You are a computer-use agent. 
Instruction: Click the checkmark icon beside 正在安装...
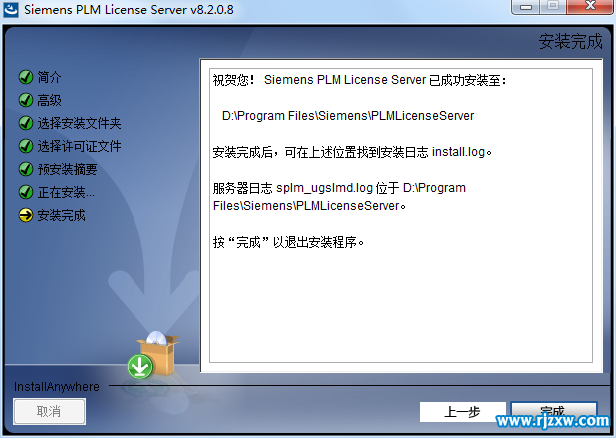[x=26, y=192]
